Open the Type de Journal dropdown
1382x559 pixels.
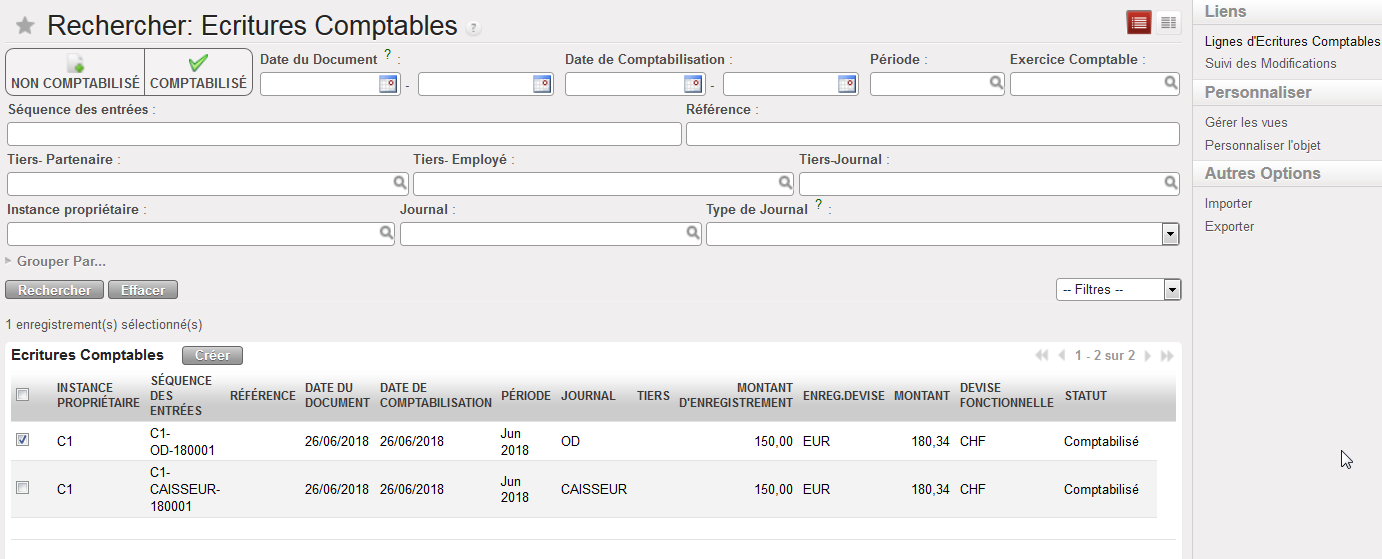point(1169,234)
